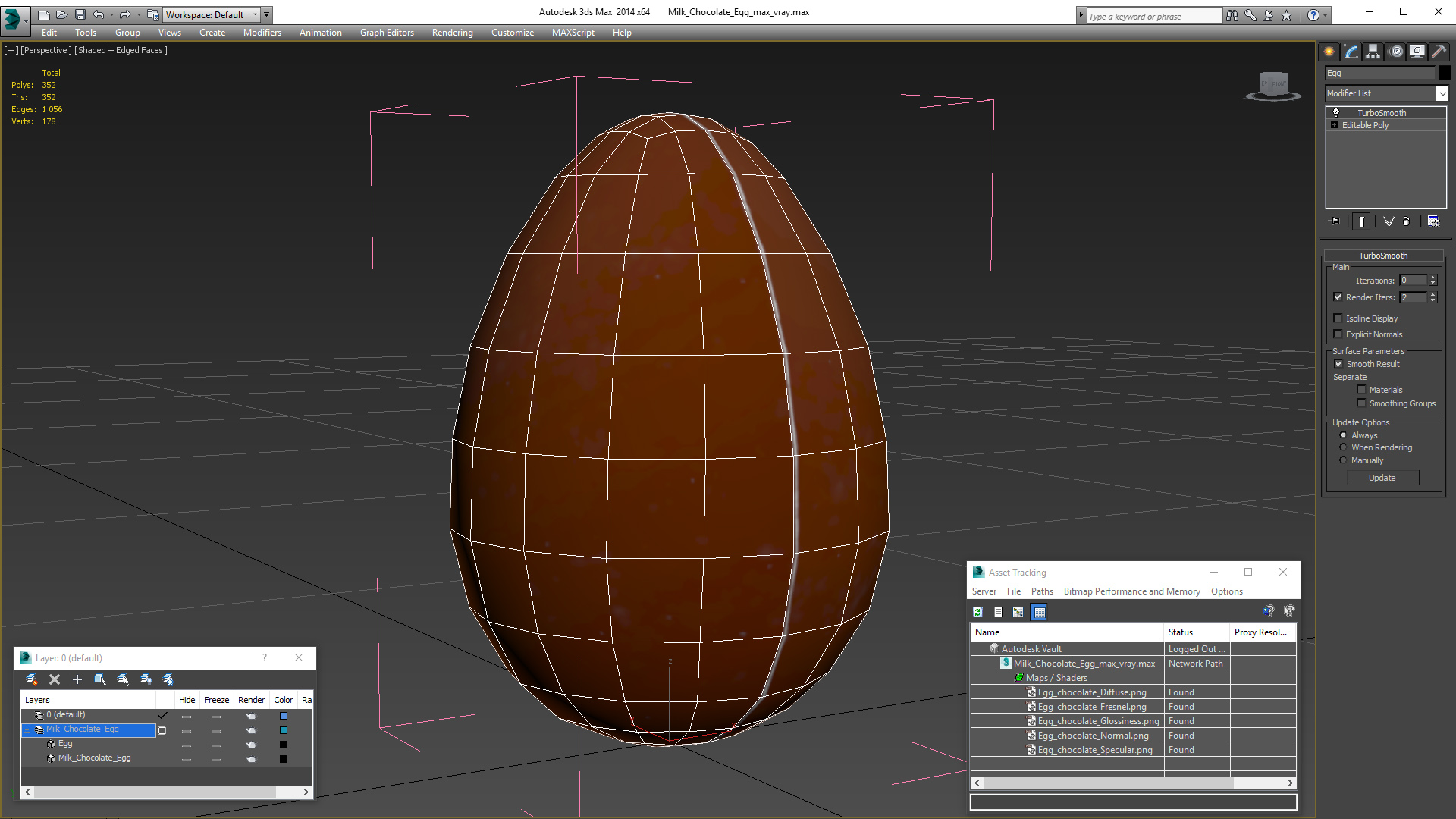Image resolution: width=1456 pixels, height=819 pixels.
Task: Click Freeze/Unfreeze All Layers icon
Action: (x=168, y=679)
